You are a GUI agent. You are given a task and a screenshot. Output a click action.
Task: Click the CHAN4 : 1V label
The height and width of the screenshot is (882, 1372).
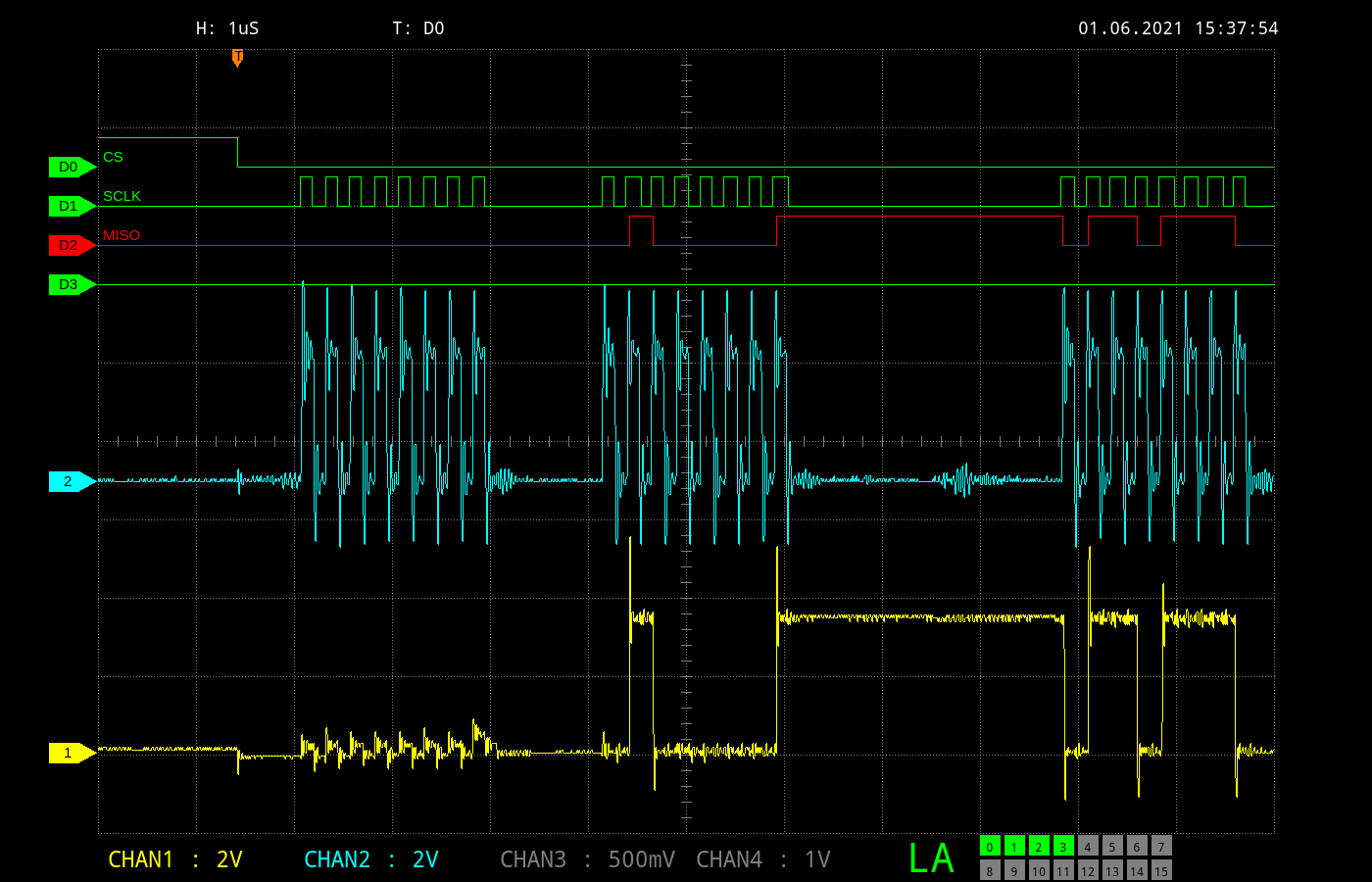[x=762, y=859]
